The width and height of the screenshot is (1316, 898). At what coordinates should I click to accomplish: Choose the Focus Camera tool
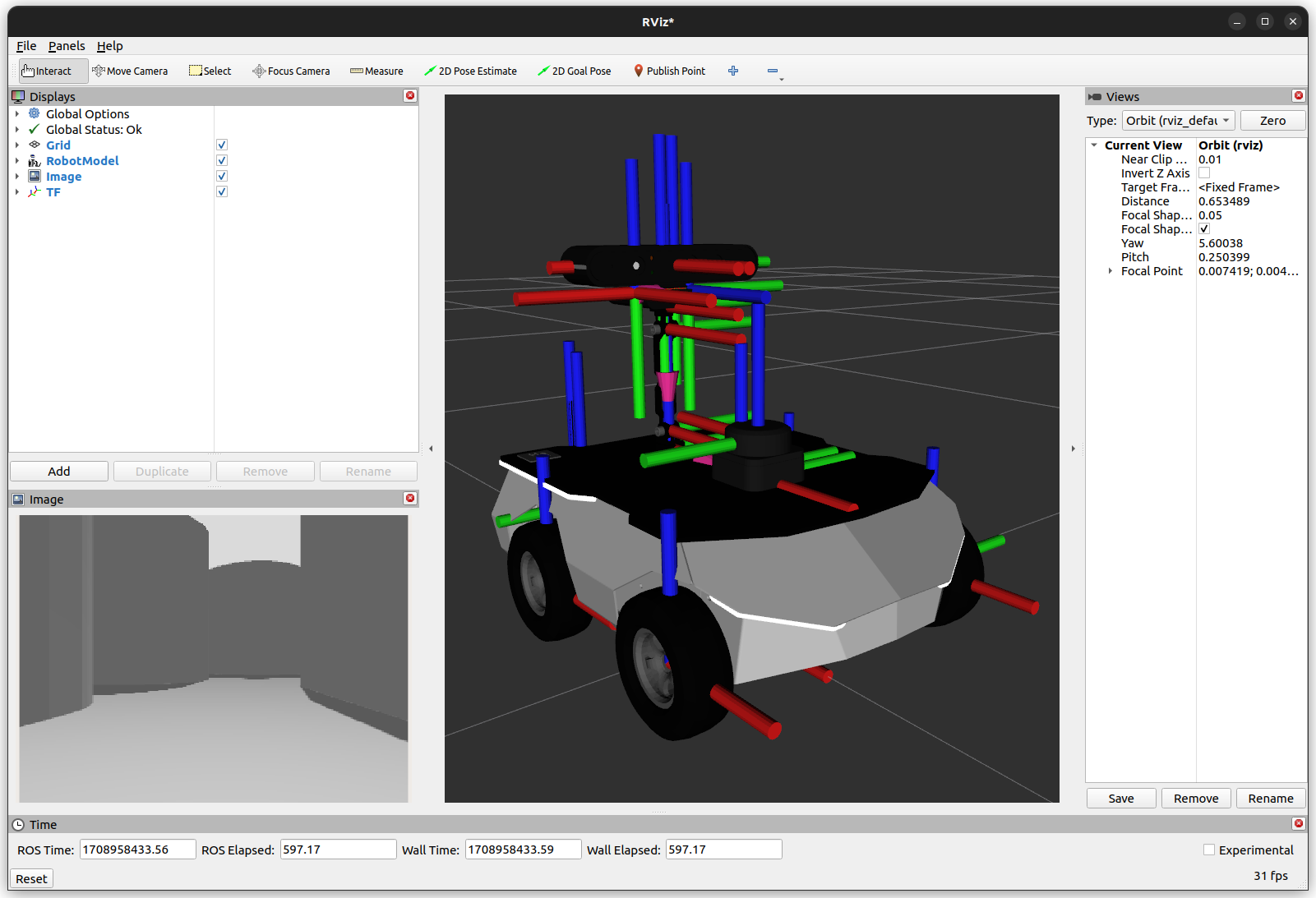[x=291, y=71]
